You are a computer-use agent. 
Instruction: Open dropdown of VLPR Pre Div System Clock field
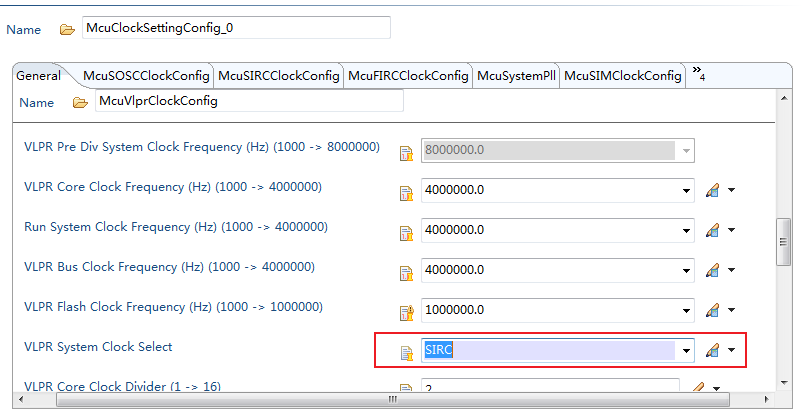coord(686,151)
